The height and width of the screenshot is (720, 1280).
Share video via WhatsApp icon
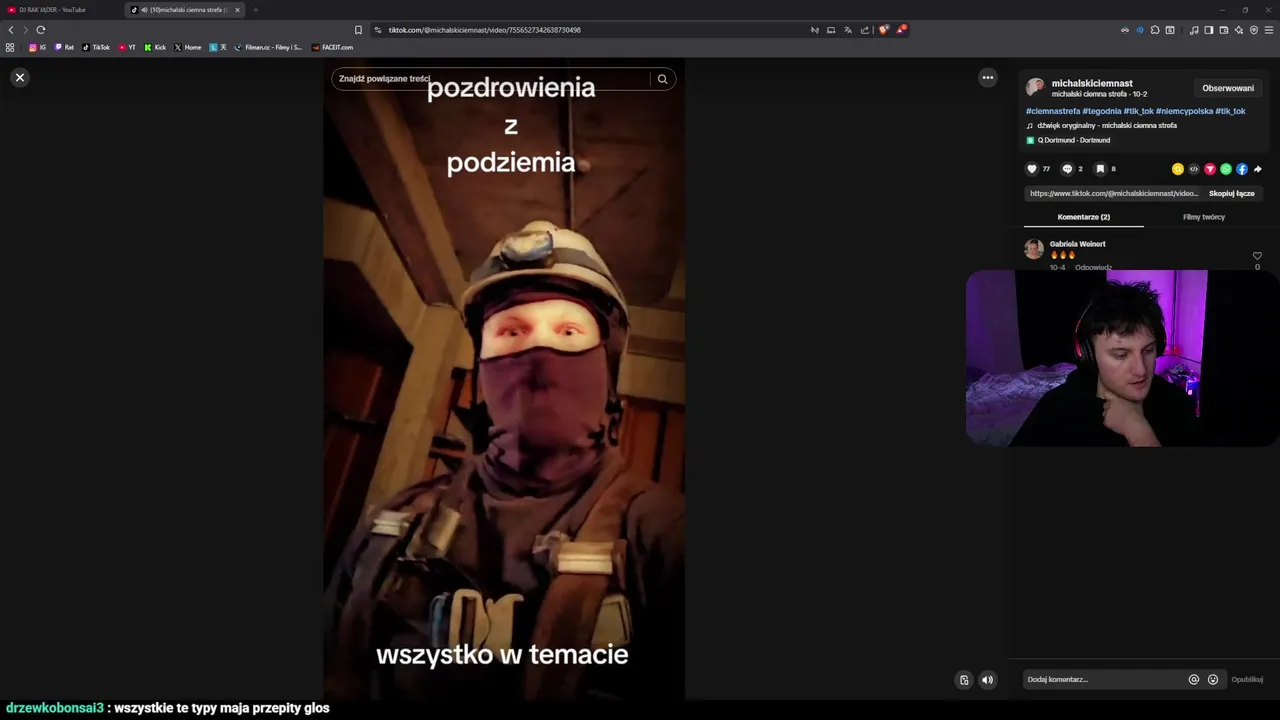(x=1226, y=169)
